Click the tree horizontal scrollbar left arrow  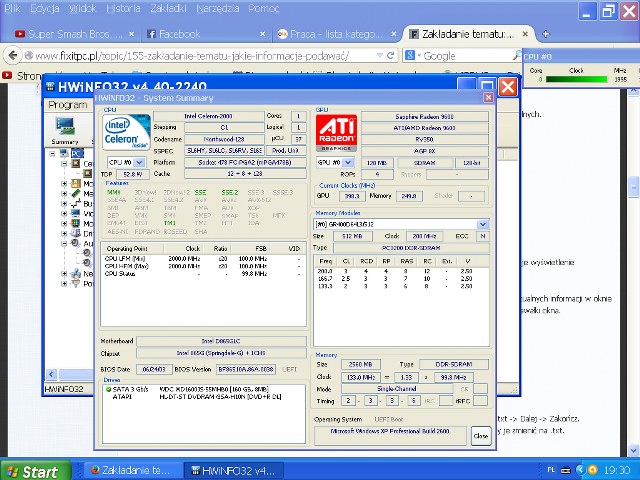pyautogui.click(x=51, y=374)
